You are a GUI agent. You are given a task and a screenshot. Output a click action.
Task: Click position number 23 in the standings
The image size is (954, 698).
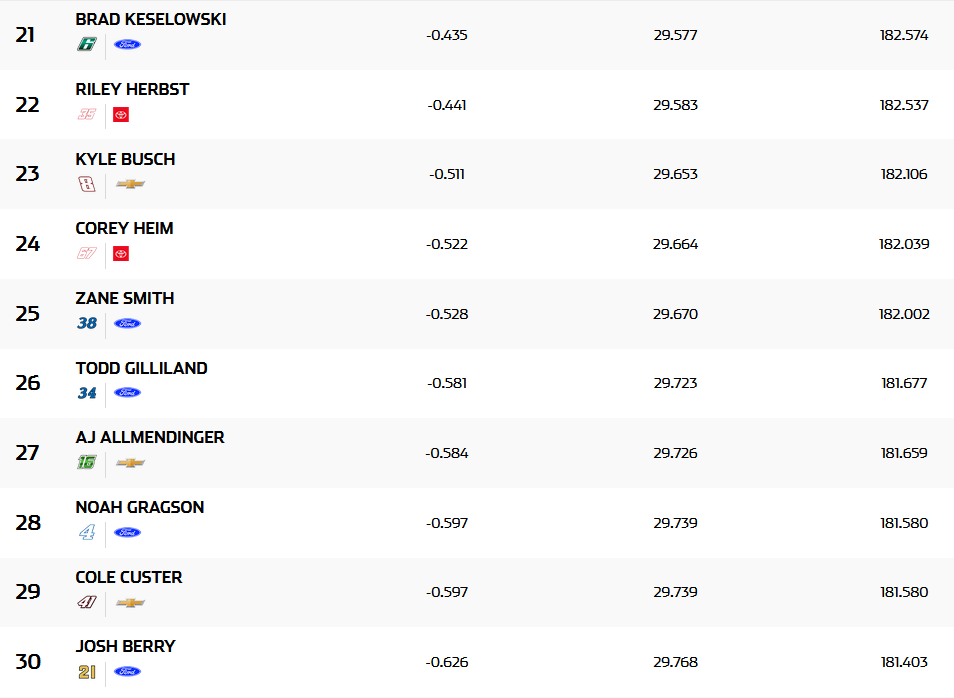click(x=28, y=174)
